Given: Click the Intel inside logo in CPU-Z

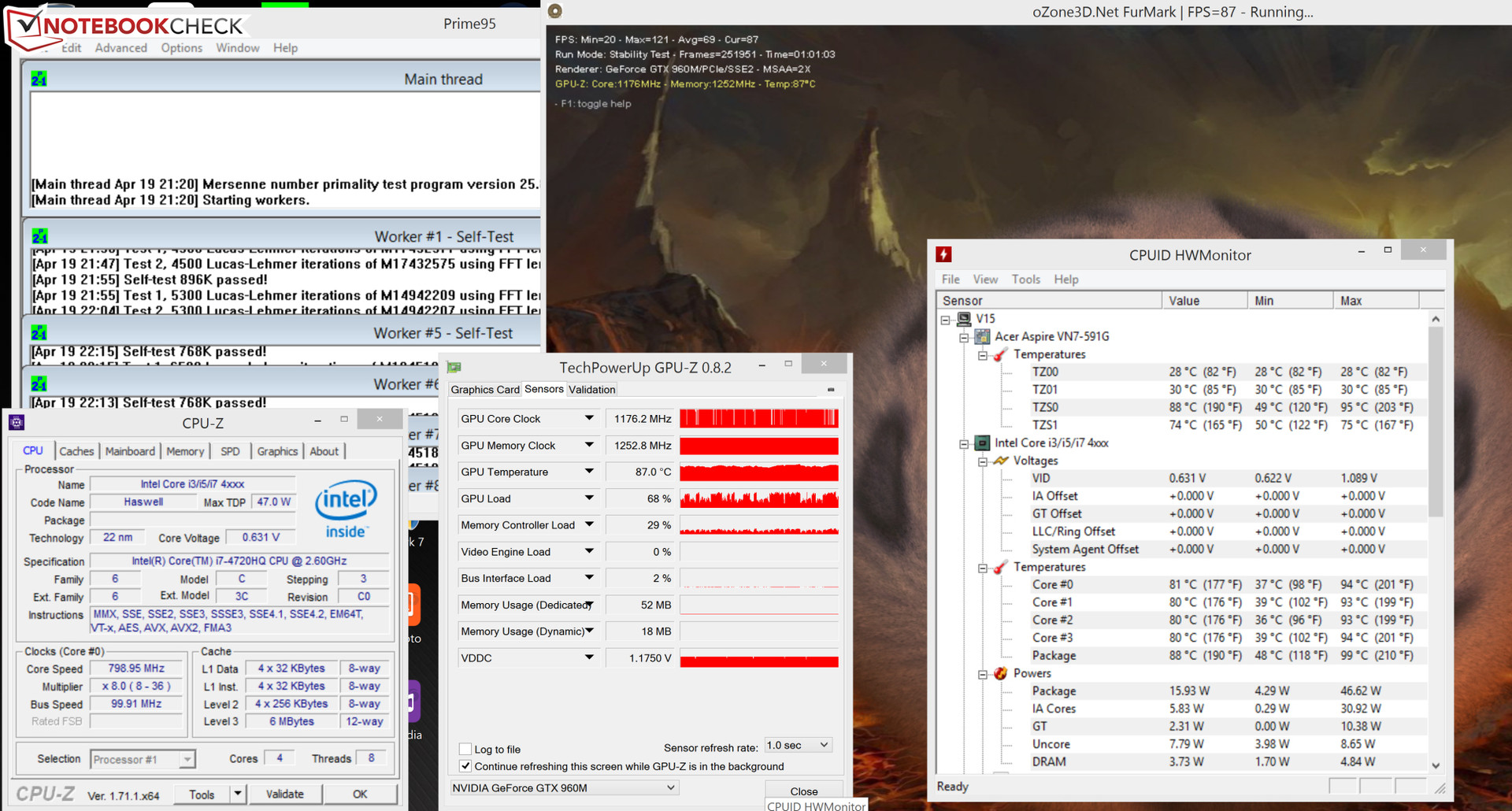Looking at the screenshot, I should (x=346, y=509).
